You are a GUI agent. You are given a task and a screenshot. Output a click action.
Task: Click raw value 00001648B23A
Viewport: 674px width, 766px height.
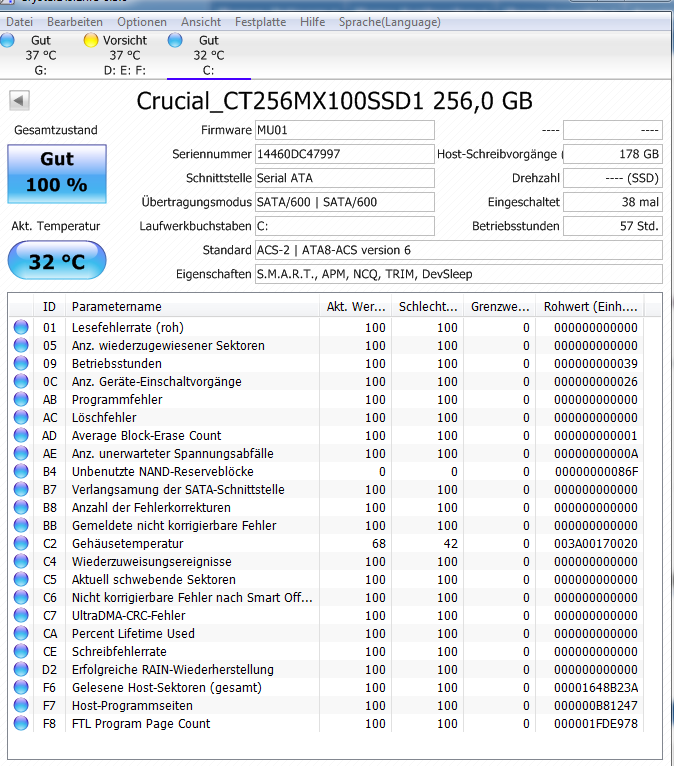pos(595,687)
